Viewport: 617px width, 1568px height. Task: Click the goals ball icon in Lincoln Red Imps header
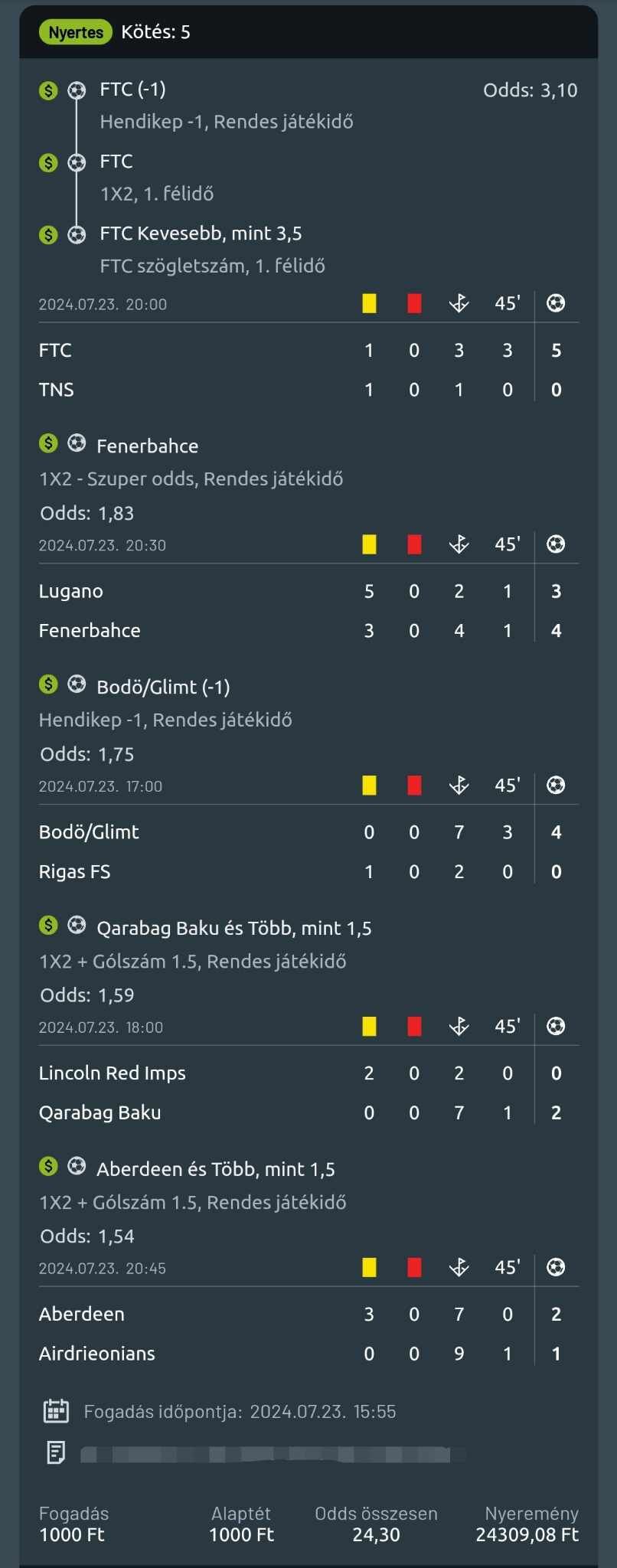point(556,1027)
